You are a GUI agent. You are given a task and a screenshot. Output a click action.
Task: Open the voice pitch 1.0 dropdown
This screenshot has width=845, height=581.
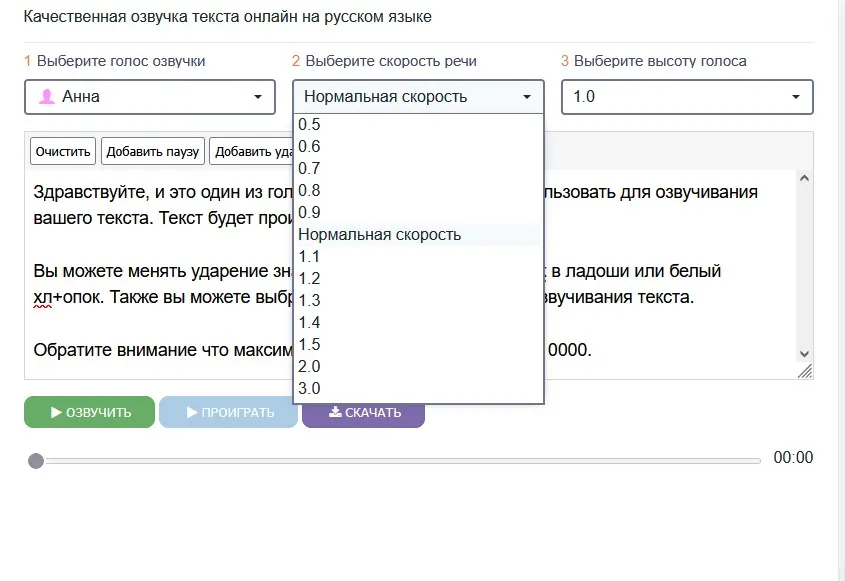687,97
